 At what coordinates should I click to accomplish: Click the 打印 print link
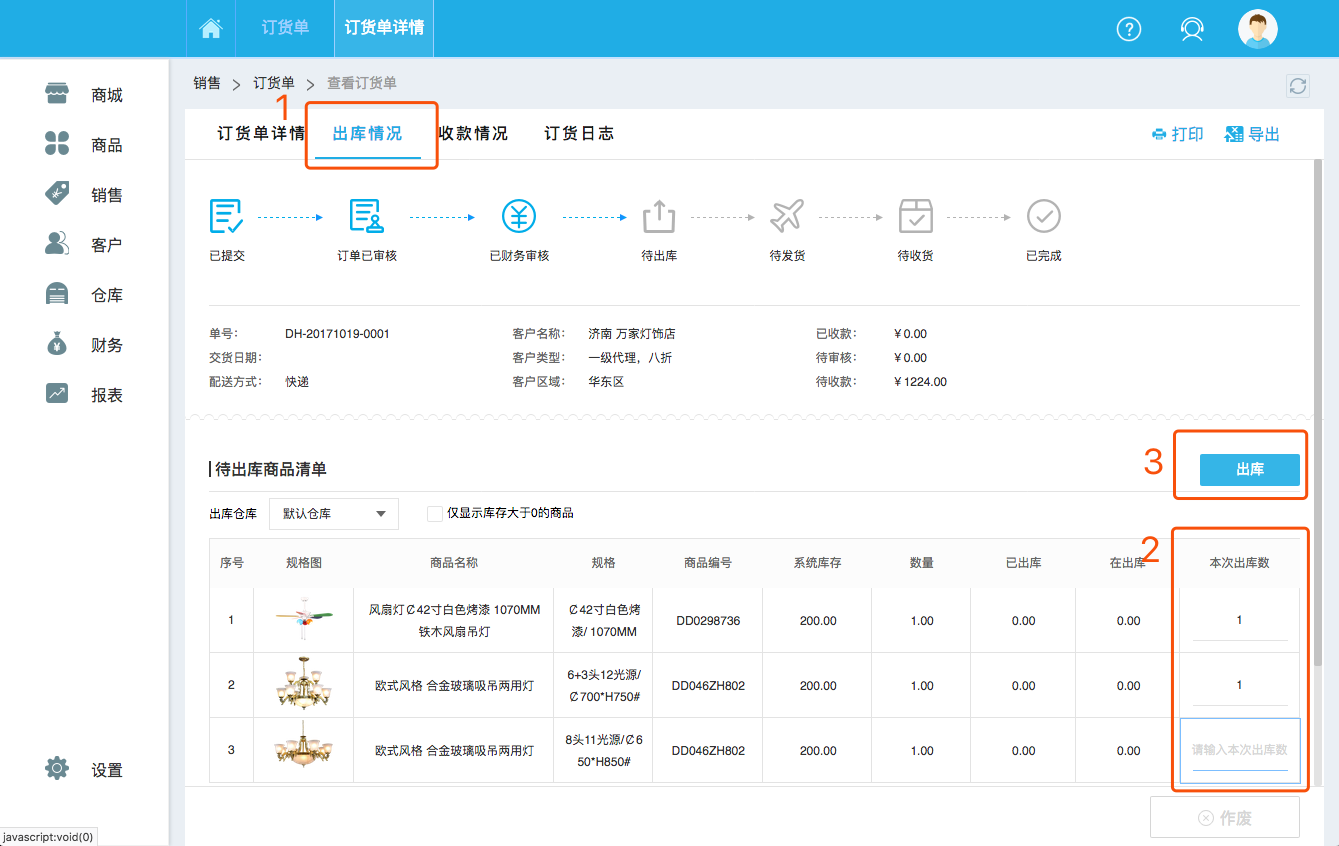(1178, 134)
